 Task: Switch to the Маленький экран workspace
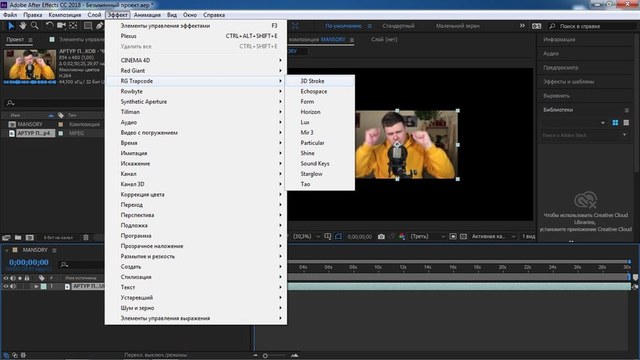(458, 26)
